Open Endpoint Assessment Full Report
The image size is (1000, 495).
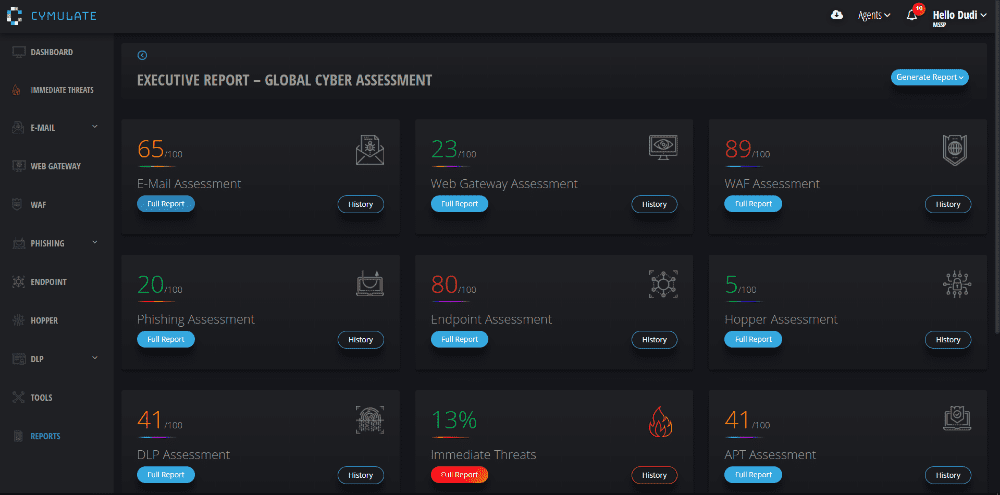tap(459, 339)
